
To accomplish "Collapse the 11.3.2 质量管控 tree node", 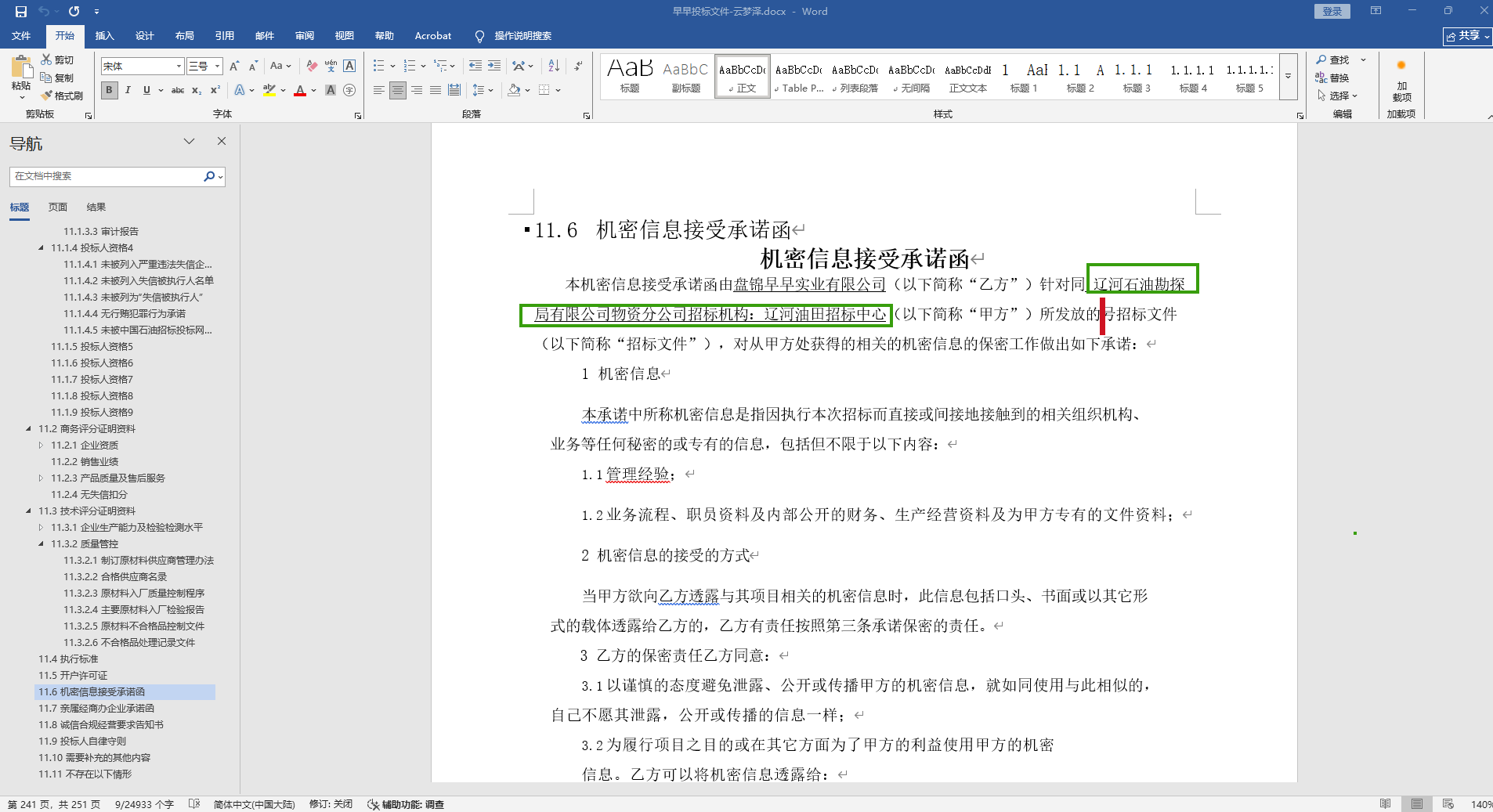I will click(42, 543).
